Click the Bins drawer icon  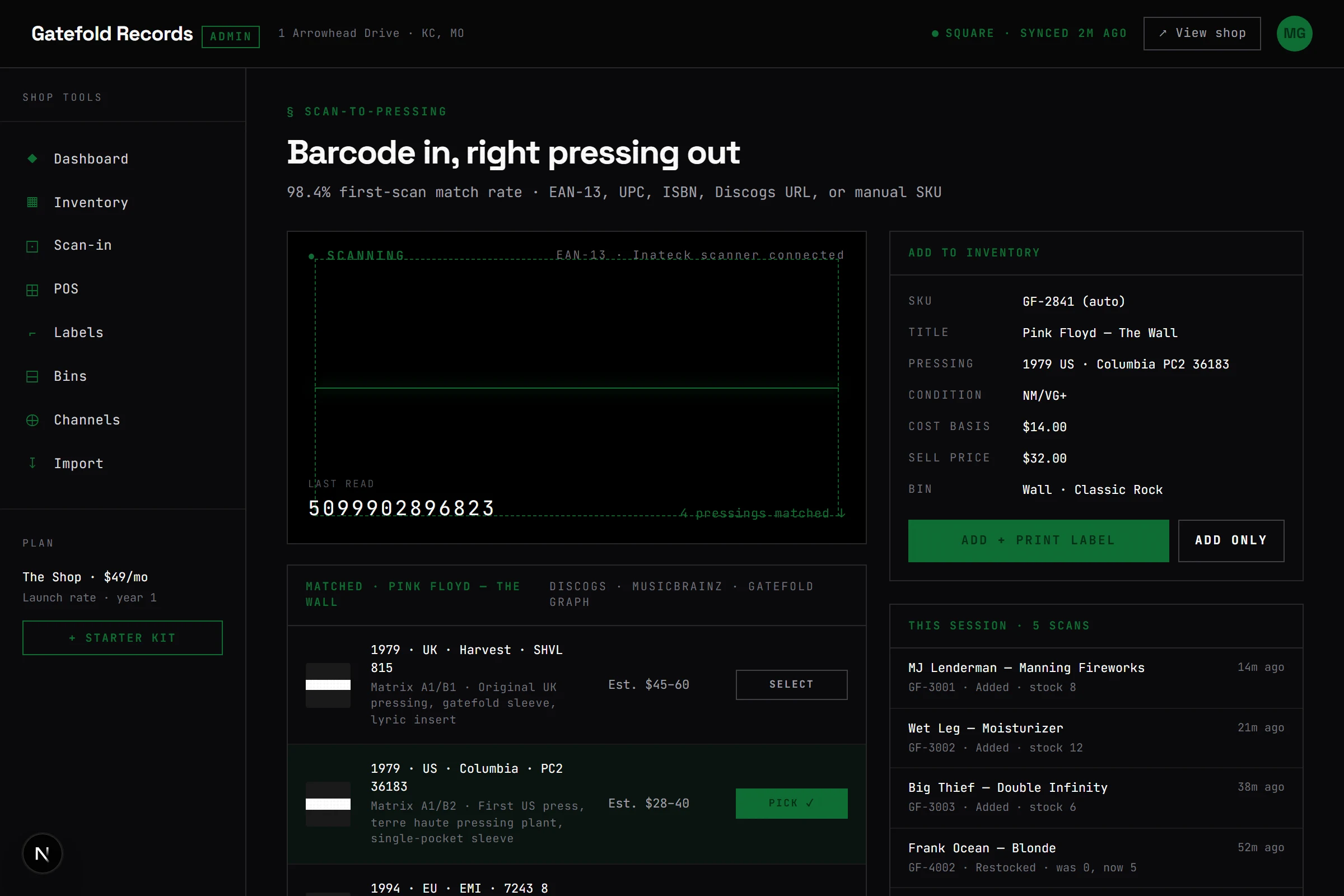tap(32, 376)
